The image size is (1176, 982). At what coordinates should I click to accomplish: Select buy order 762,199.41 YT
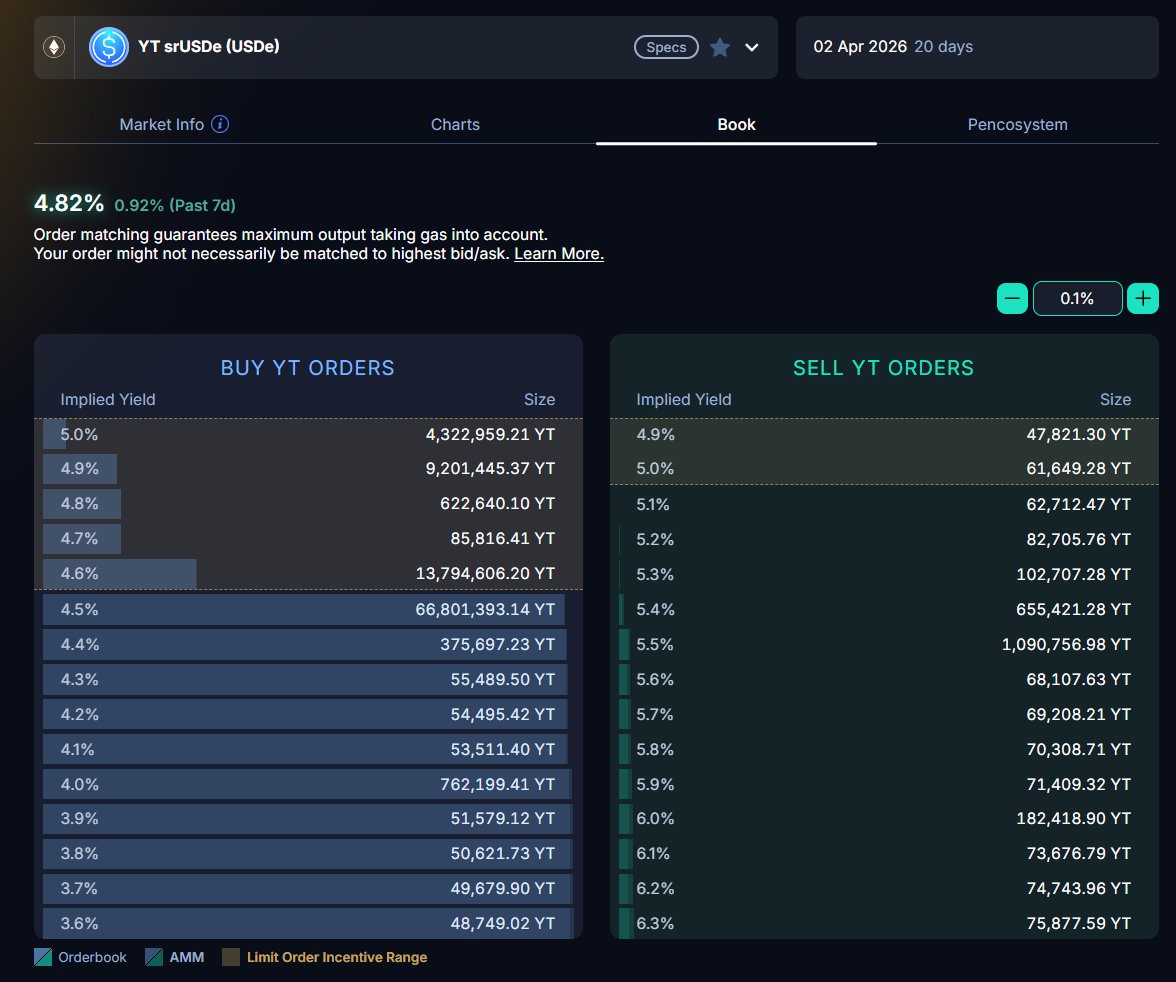tap(308, 784)
